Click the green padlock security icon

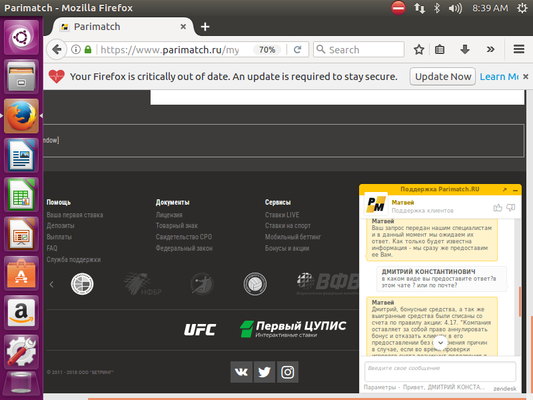(x=88, y=50)
